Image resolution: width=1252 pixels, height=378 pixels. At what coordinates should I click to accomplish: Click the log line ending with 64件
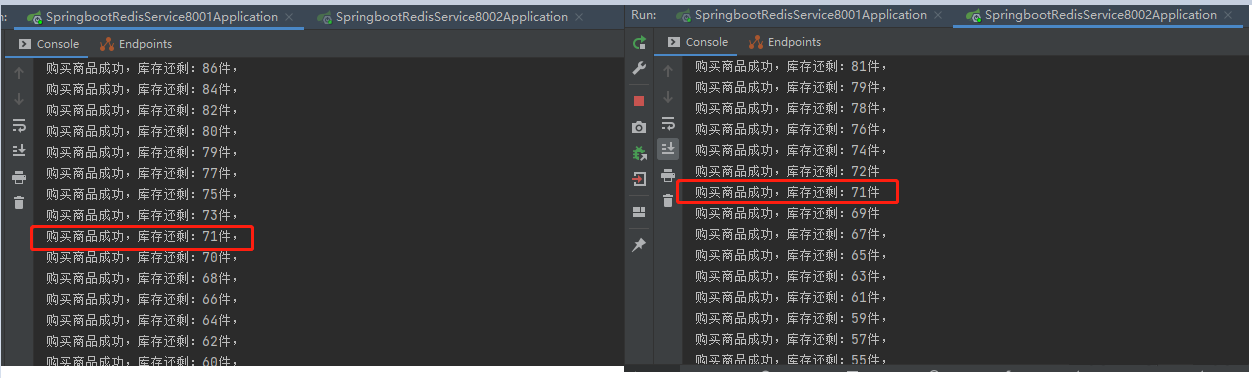tap(142, 321)
